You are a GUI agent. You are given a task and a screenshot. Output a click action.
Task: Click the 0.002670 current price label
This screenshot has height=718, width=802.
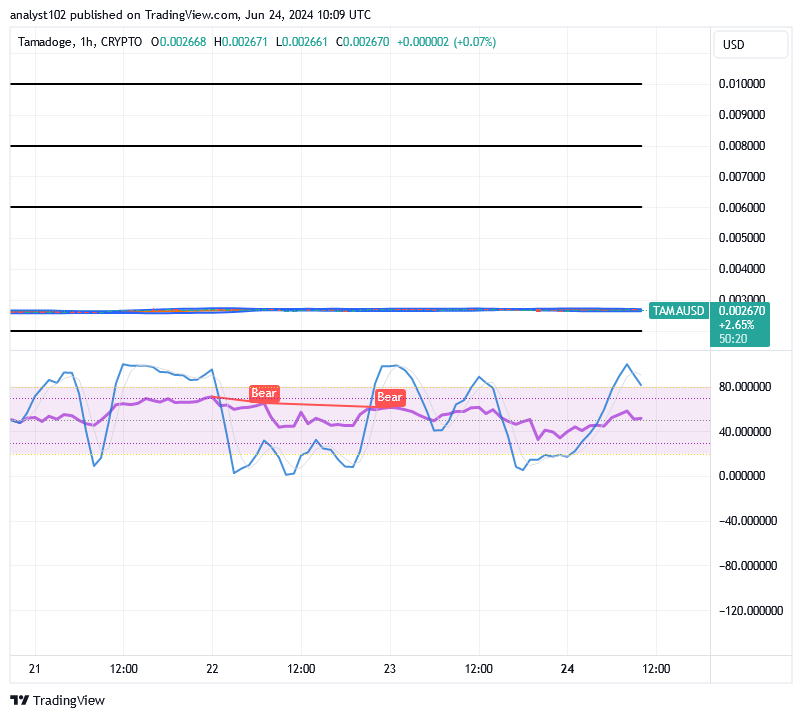click(741, 311)
